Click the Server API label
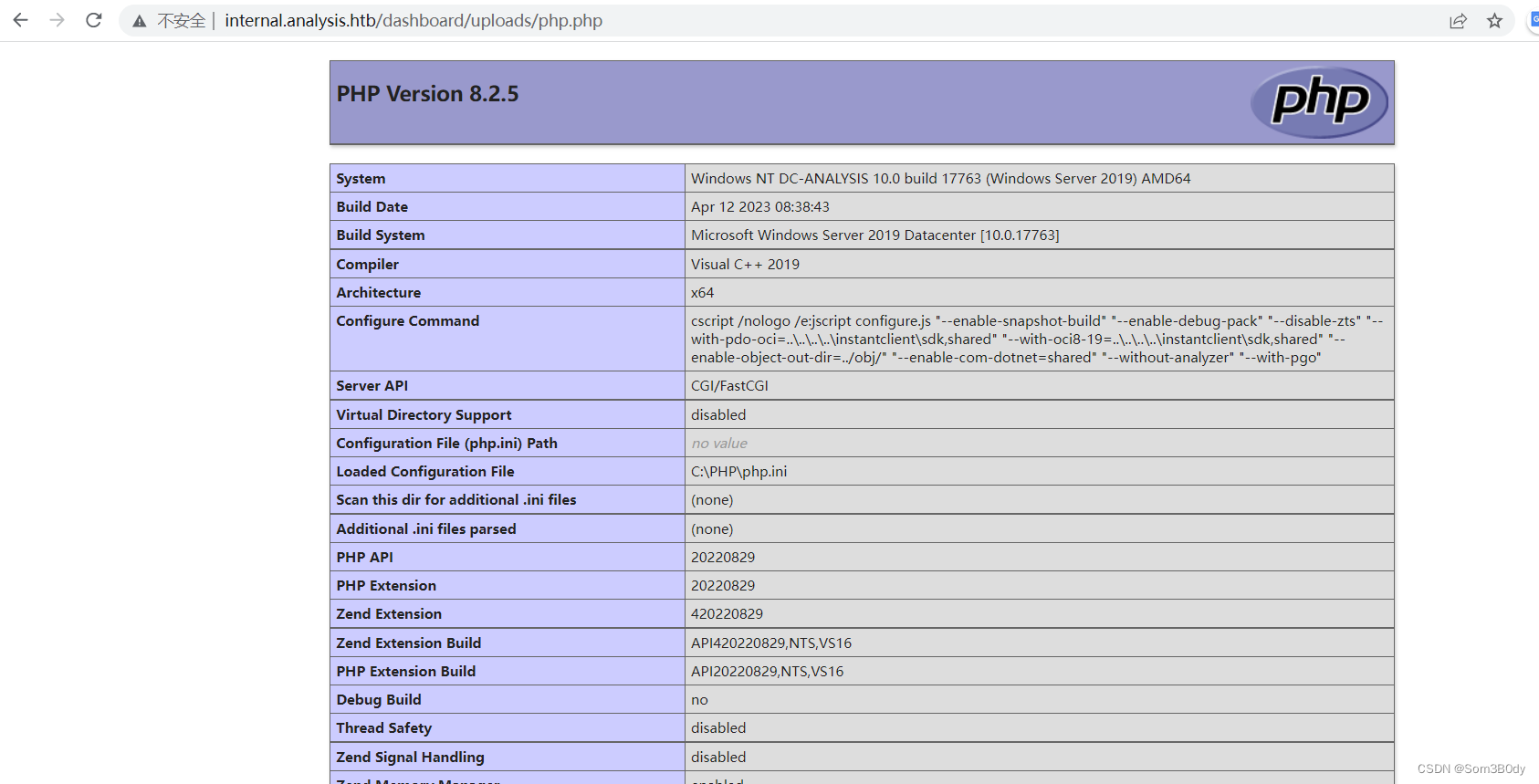Image resolution: width=1539 pixels, height=784 pixels. tap(372, 386)
